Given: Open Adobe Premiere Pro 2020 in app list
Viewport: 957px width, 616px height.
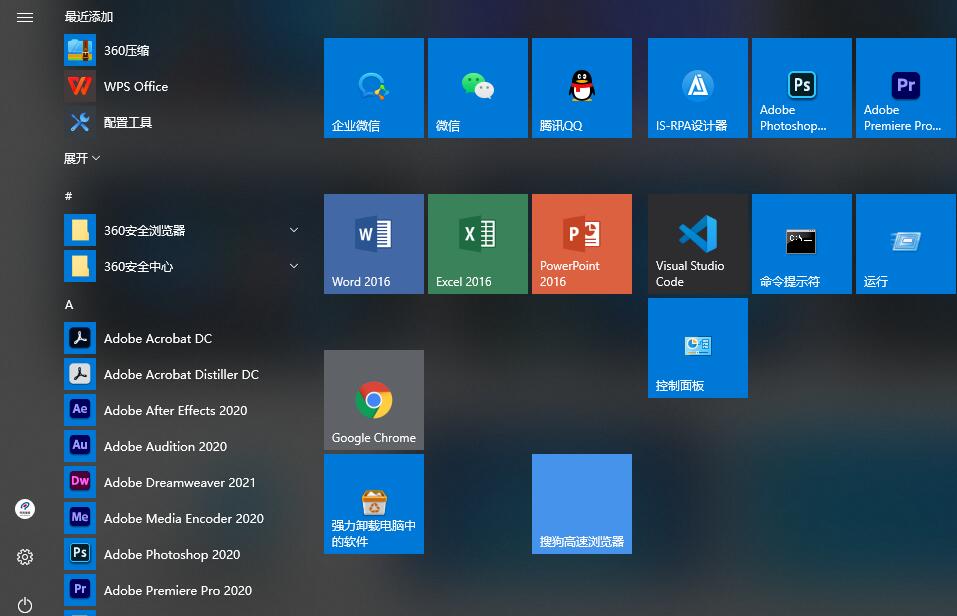Looking at the screenshot, I should 183,590.
